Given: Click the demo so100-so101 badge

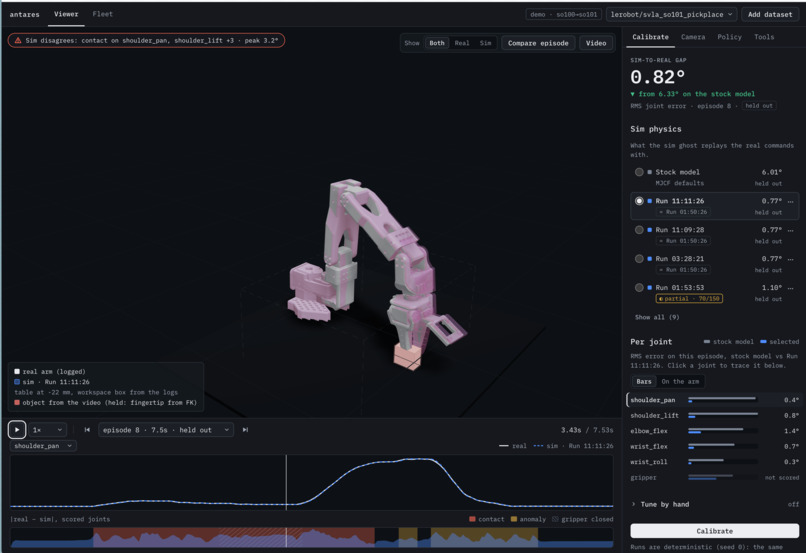Looking at the screenshot, I should pyautogui.click(x=563, y=14).
